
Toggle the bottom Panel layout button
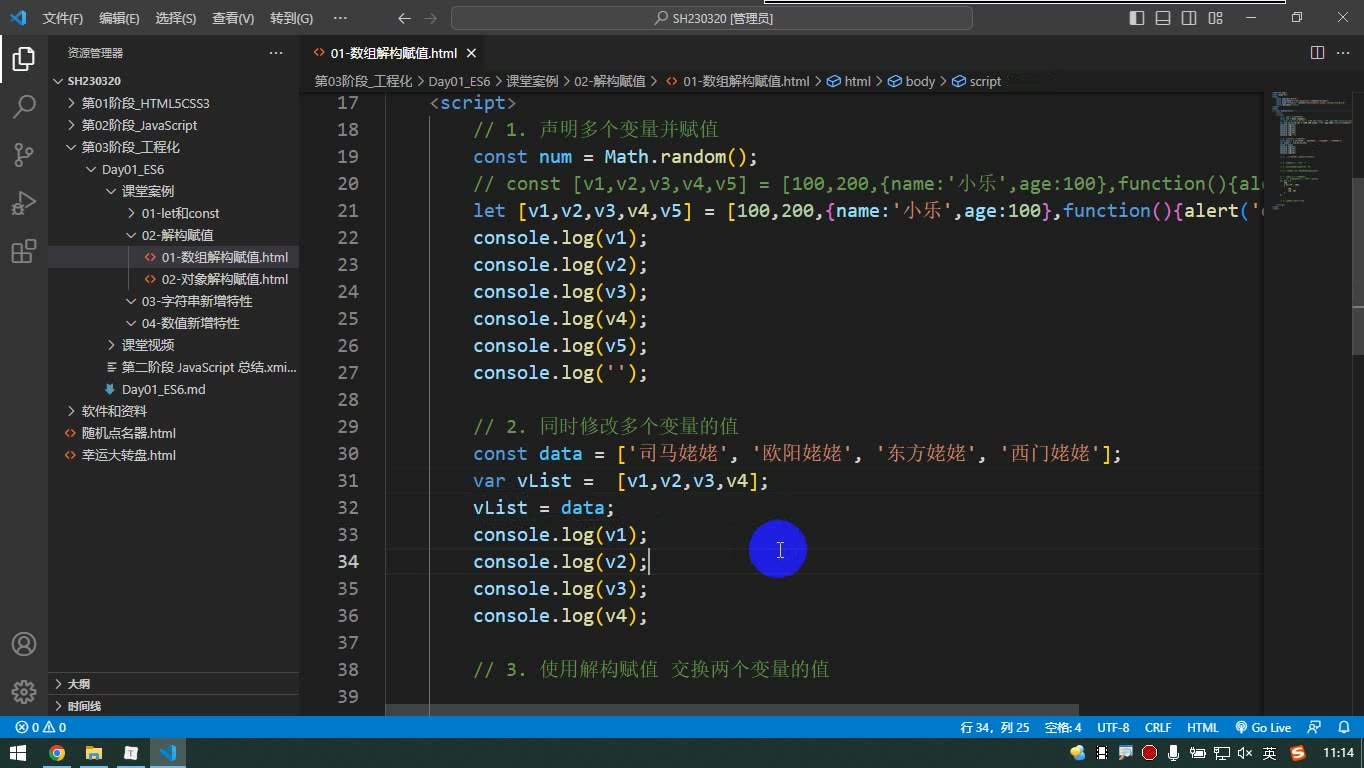(1163, 18)
